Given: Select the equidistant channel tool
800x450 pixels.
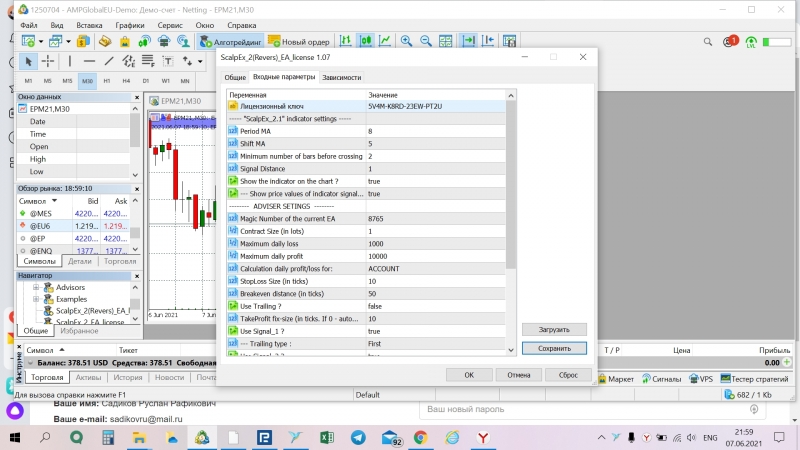Looking at the screenshot, I should [x=129, y=62].
